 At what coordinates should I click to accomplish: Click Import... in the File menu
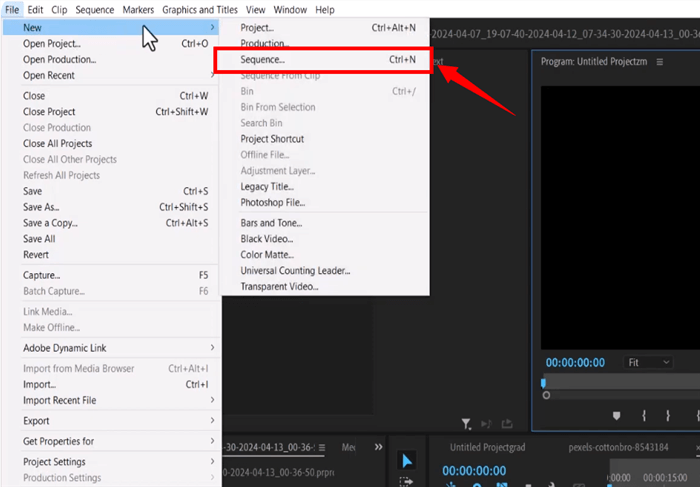pos(39,384)
